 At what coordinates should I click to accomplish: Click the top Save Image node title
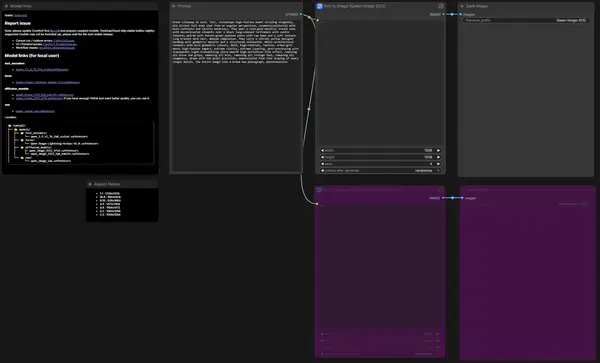pos(477,6)
